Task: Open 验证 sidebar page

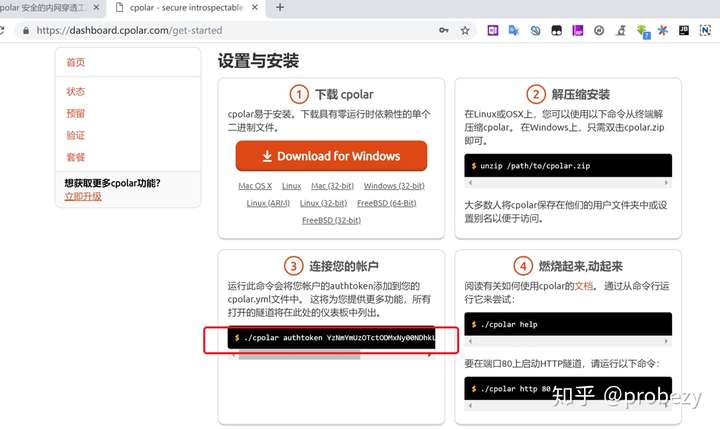Action: 75,135
